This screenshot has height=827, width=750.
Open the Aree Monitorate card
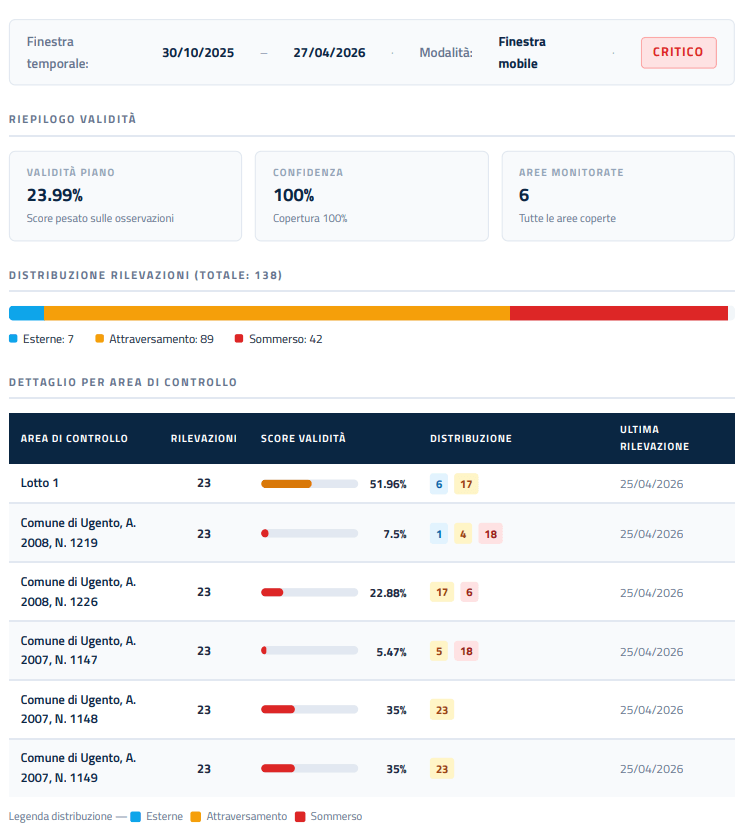tap(617, 196)
